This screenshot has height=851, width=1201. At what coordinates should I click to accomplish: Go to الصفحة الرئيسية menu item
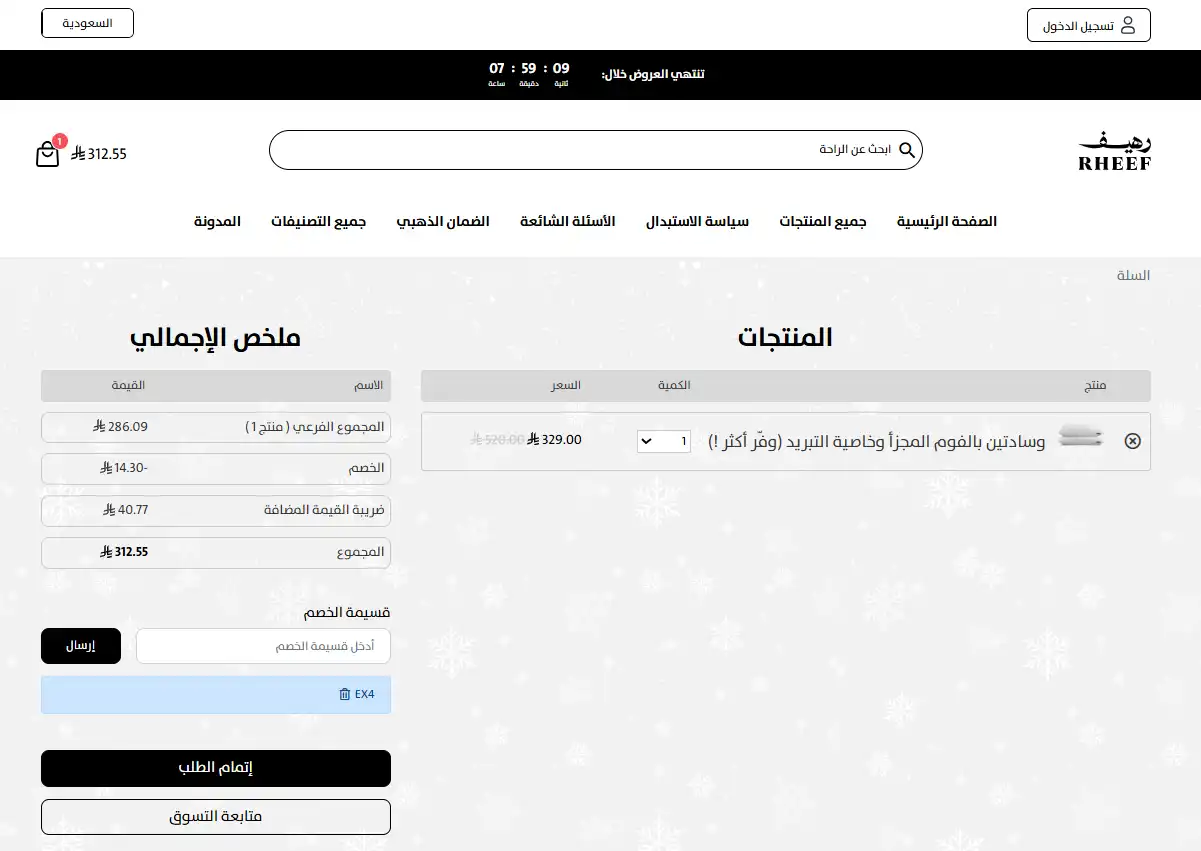(947, 221)
